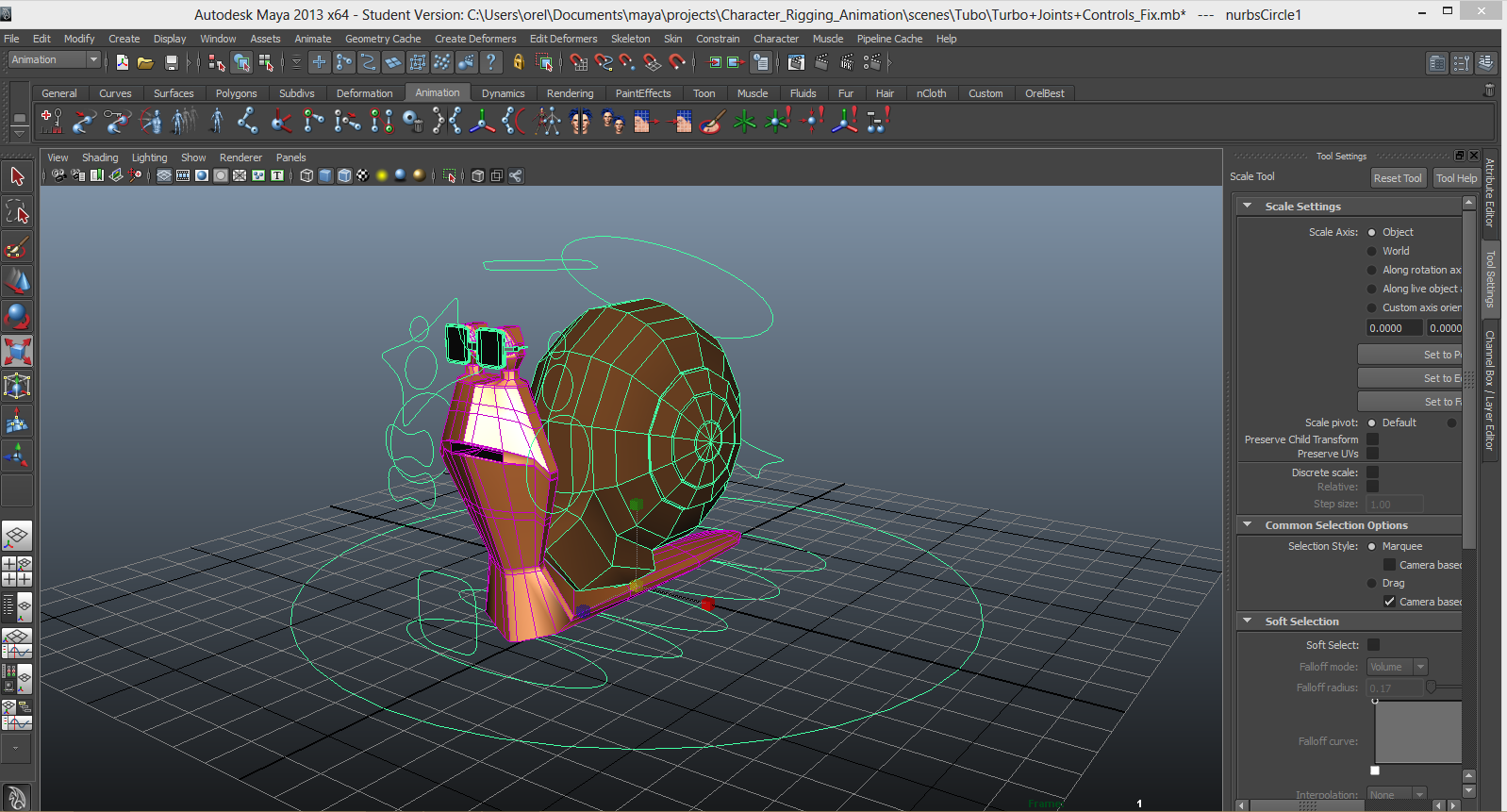Click the Falloff curve graph area
This screenshot has height=812, width=1507.
pos(1417,732)
